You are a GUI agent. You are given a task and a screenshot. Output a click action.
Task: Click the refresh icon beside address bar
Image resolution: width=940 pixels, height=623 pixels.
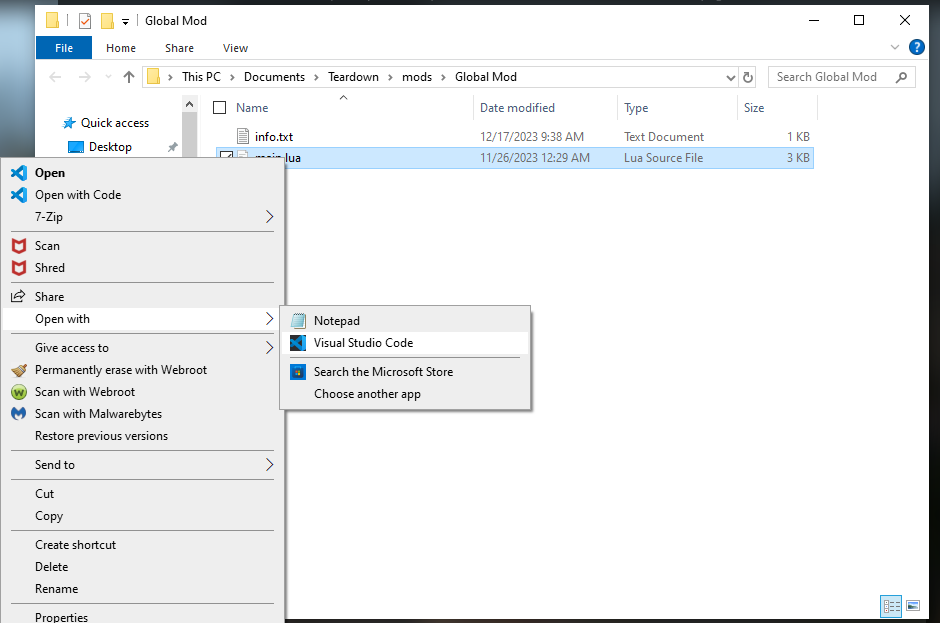pos(748,77)
